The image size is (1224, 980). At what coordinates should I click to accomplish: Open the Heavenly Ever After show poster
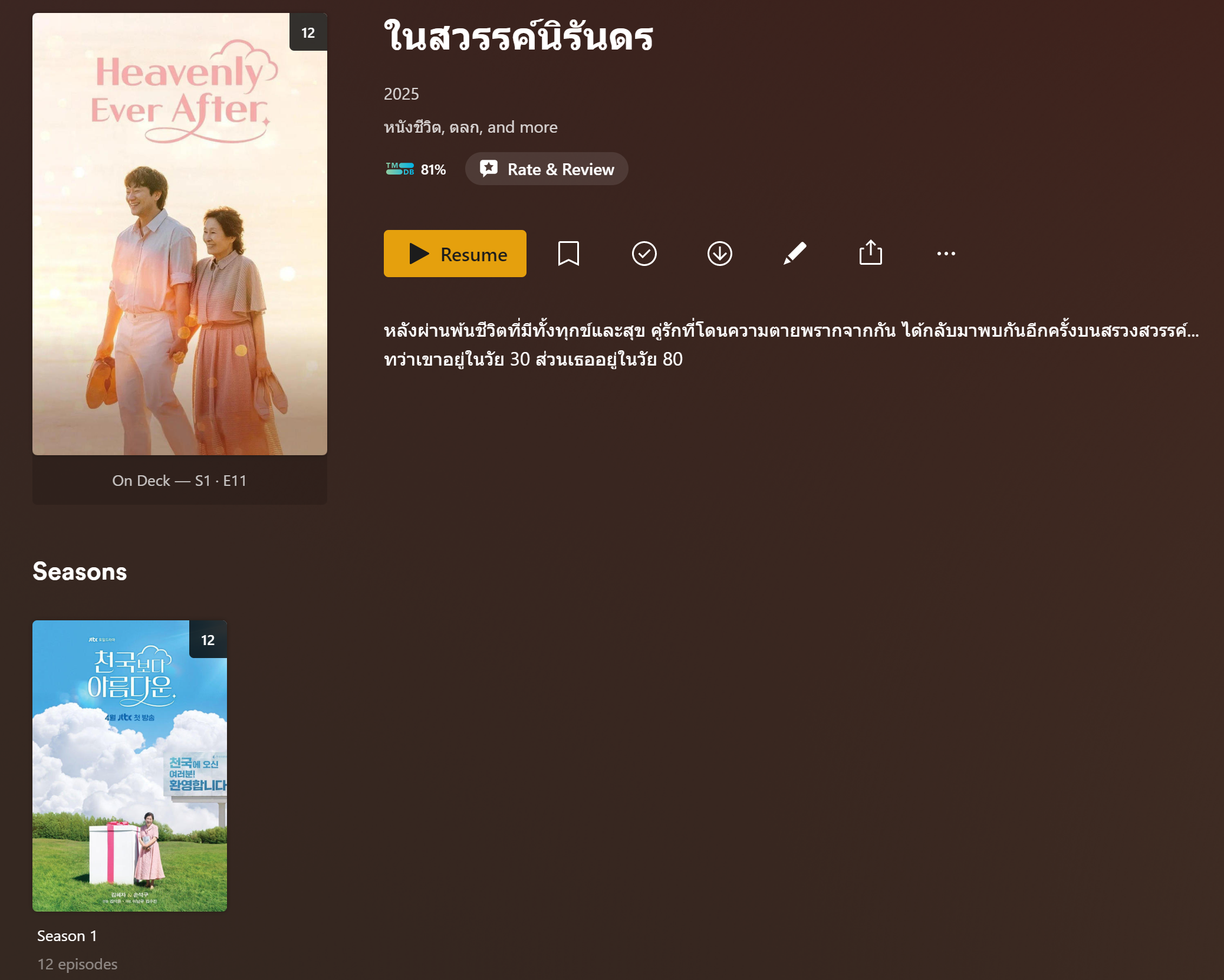(x=180, y=234)
